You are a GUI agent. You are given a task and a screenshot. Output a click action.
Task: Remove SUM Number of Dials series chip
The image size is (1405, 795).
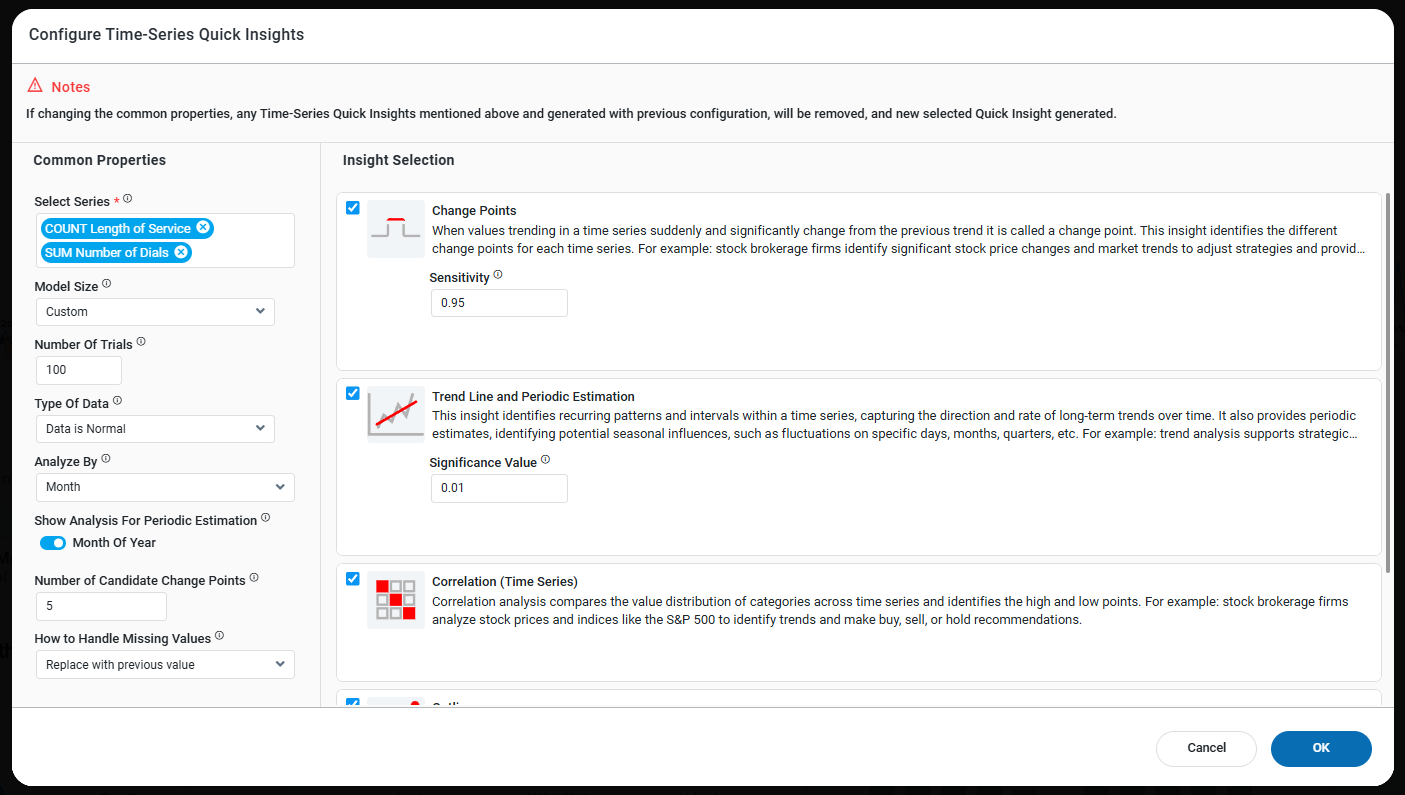pos(181,252)
